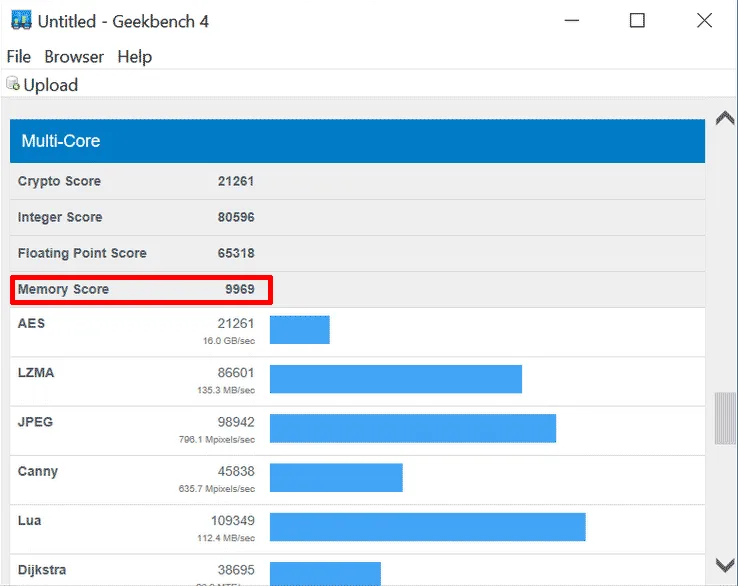The height and width of the screenshot is (586, 738).
Task: Click the Lua result bar
Action: tap(427, 527)
